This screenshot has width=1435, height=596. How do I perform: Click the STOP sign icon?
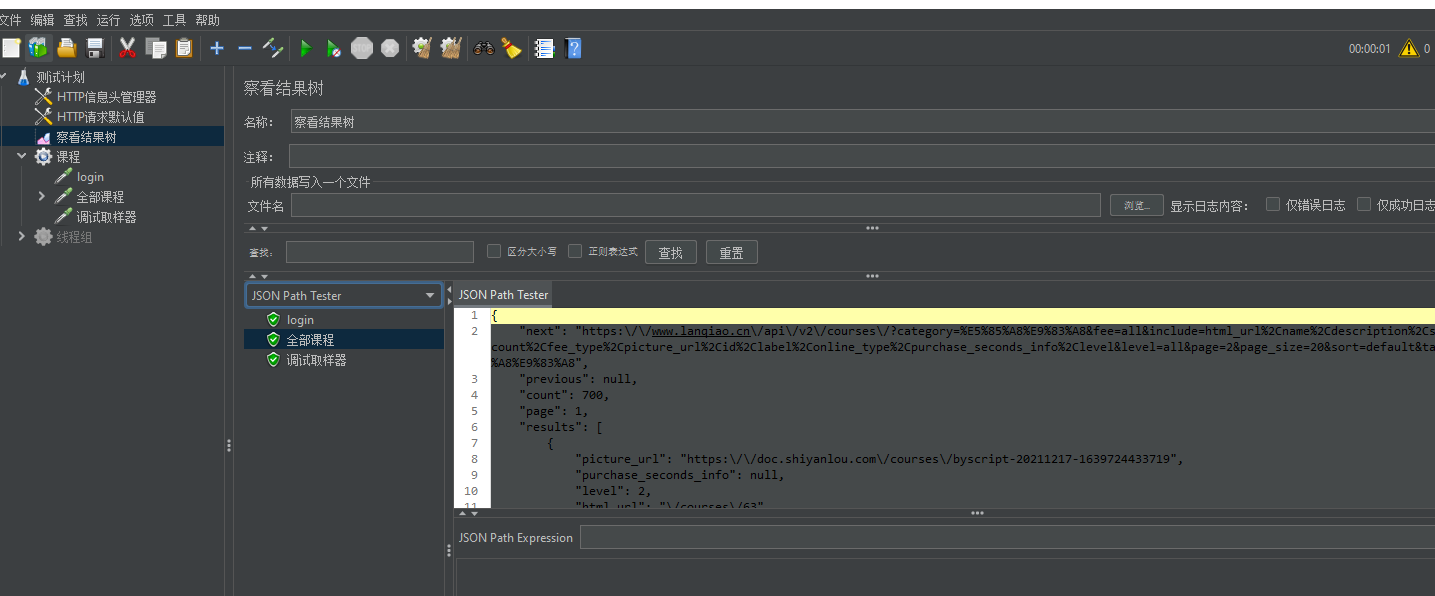[x=362, y=48]
